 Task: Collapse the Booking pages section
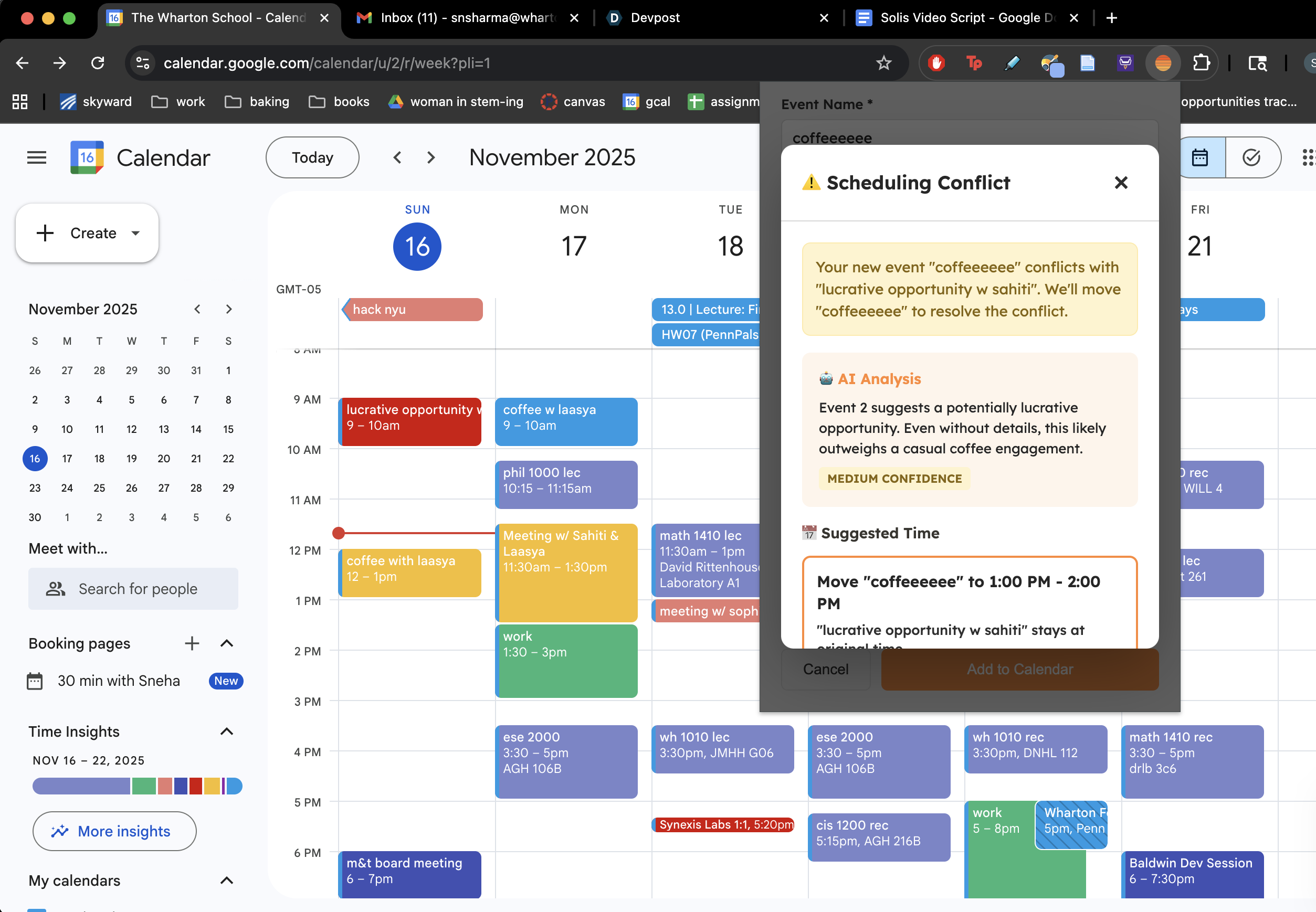coord(226,643)
